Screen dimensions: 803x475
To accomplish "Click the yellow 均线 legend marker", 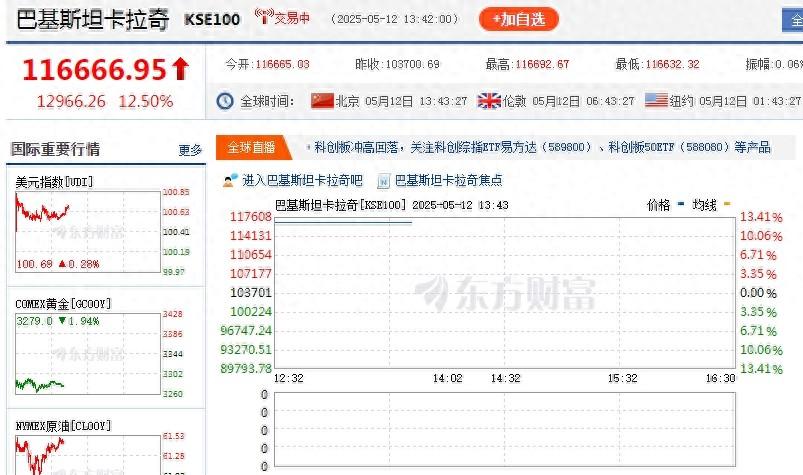I will [727, 204].
